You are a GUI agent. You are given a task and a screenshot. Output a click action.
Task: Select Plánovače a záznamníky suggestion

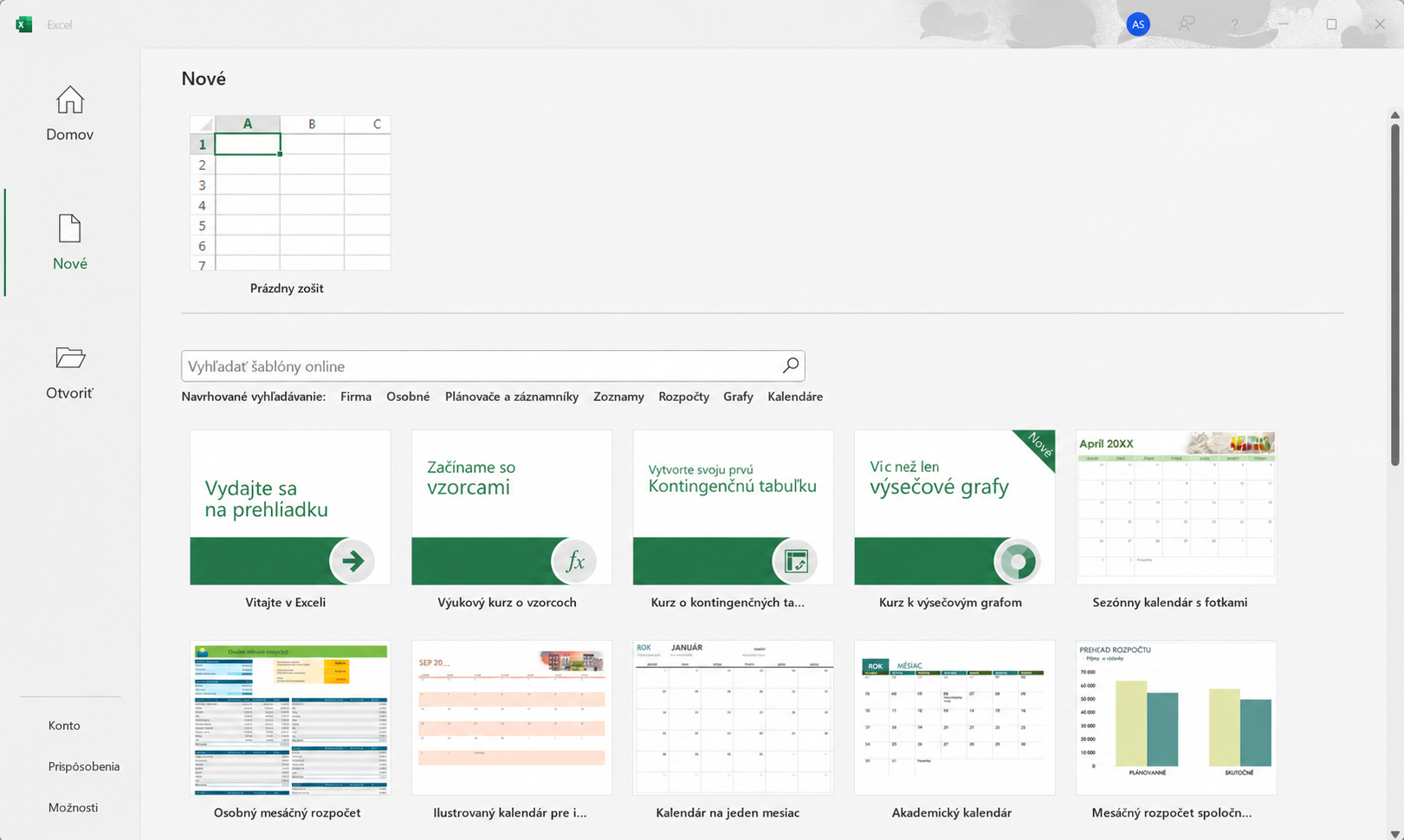512,397
